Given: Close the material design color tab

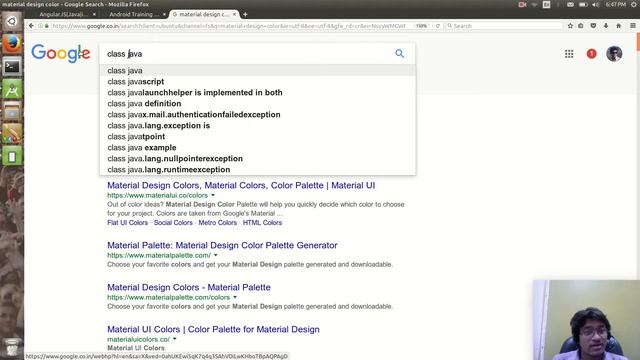Looking at the screenshot, I should 234,14.
